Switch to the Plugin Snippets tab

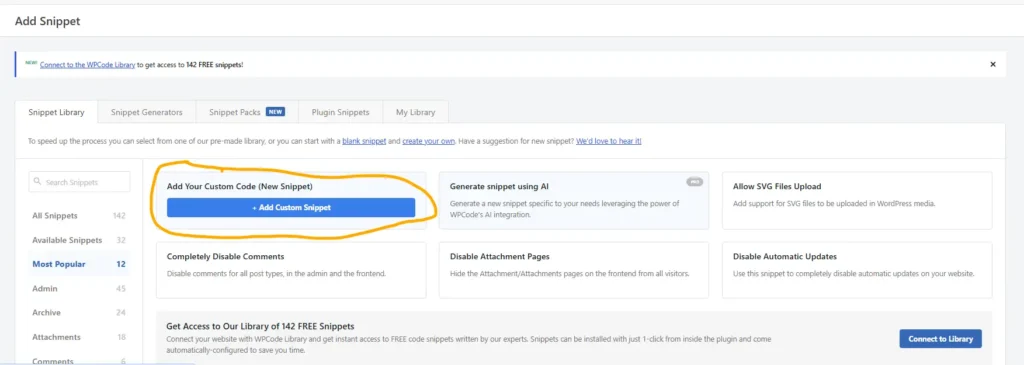340,112
